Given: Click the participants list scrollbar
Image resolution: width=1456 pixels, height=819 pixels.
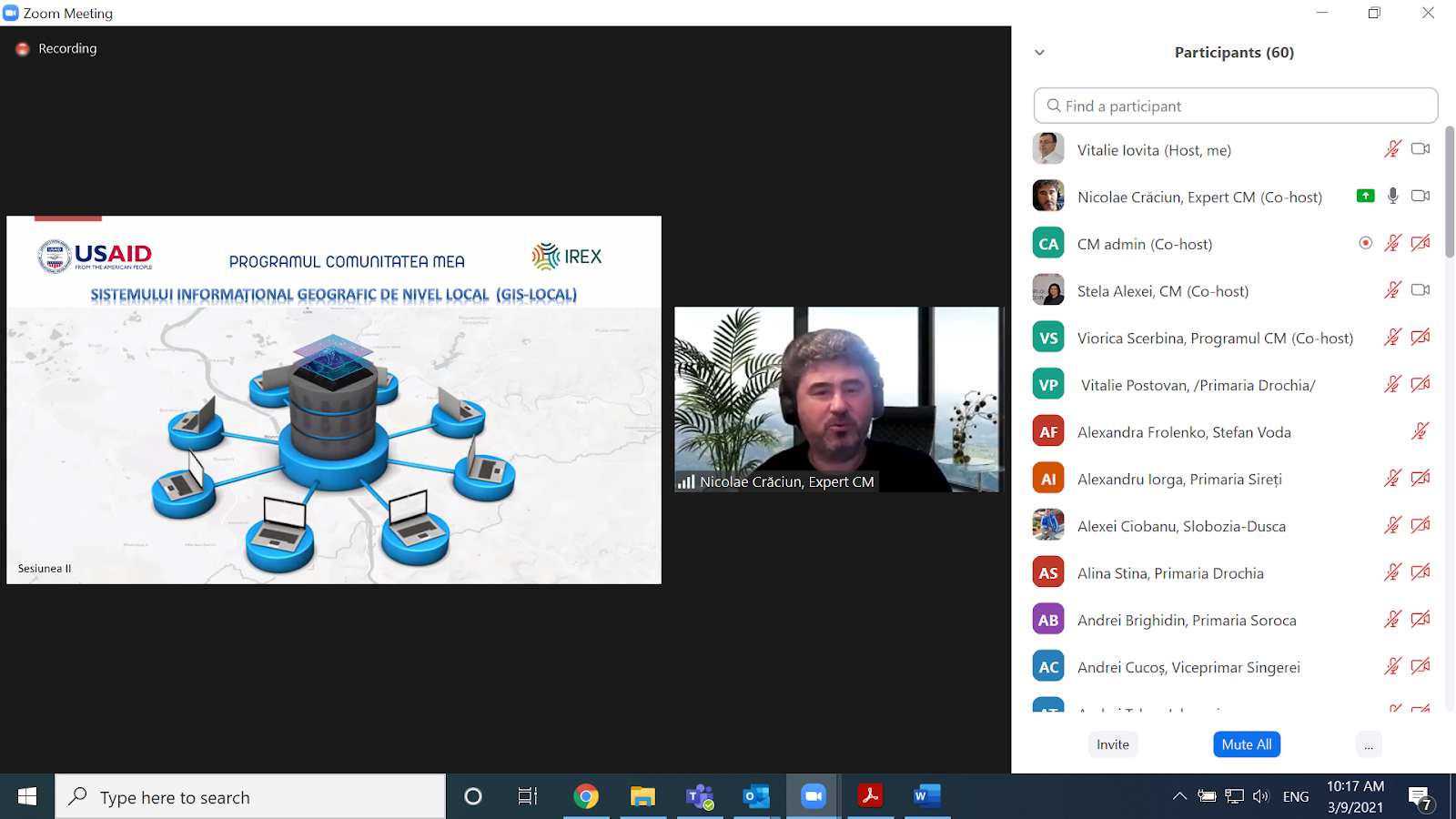Looking at the screenshot, I should 1450,191.
